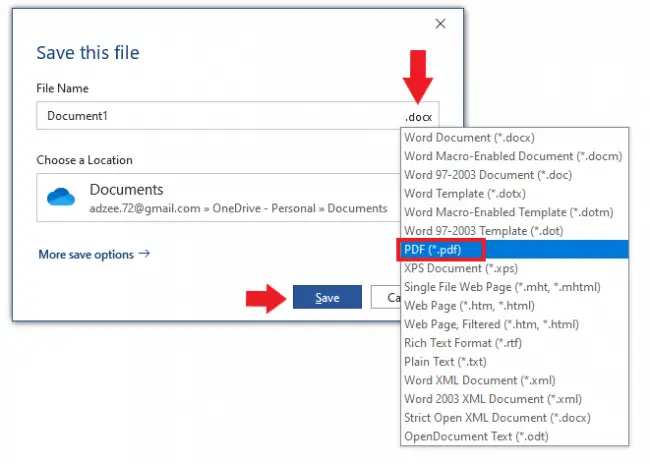
Task: Choose Word 97-2003 Template (*.dot)
Action: pyautogui.click(x=514, y=231)
